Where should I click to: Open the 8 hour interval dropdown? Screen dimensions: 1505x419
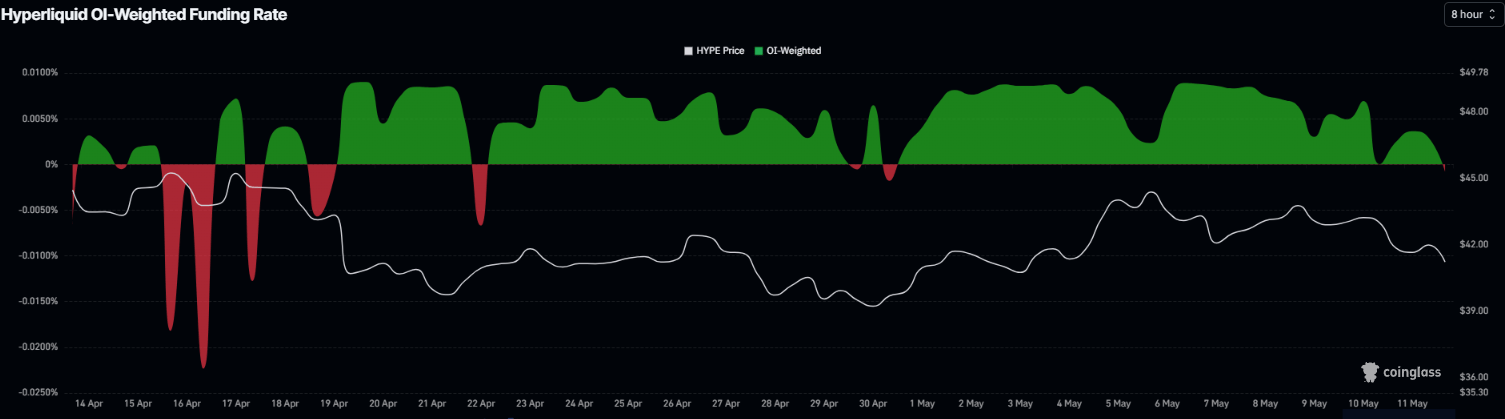coord(1472,15)
